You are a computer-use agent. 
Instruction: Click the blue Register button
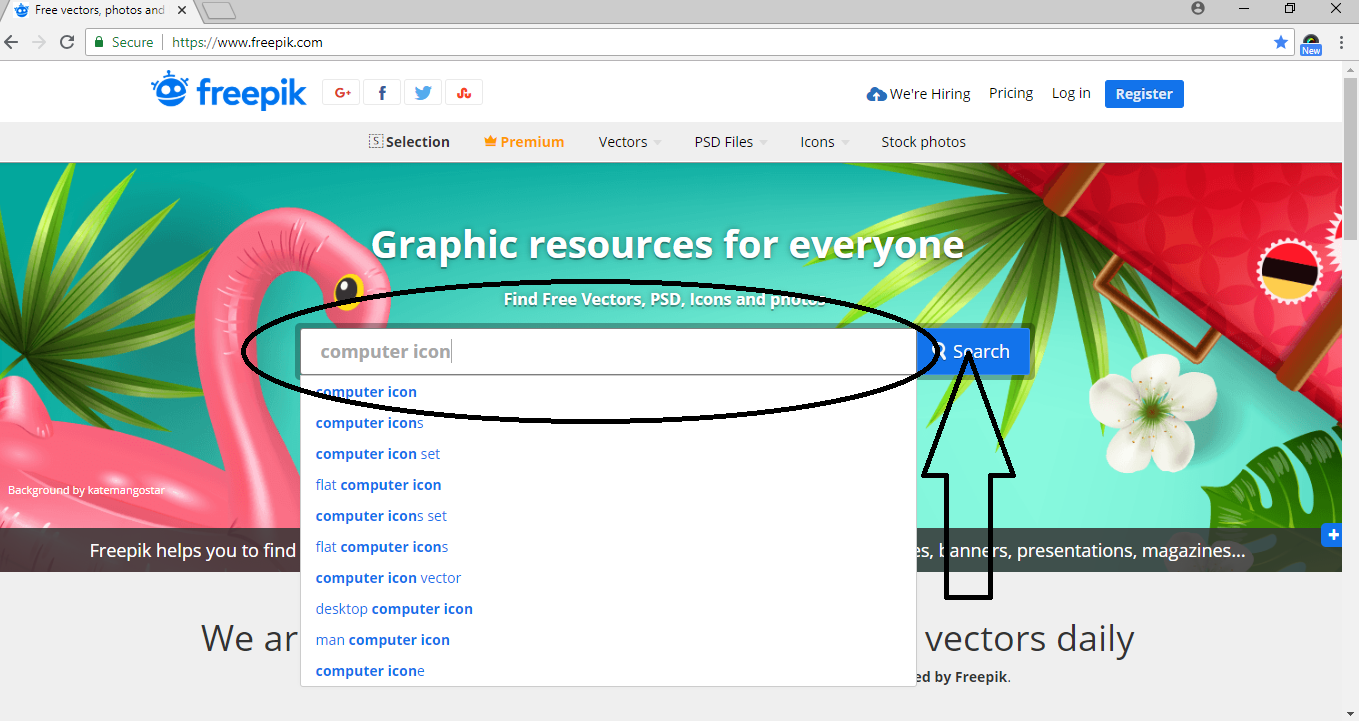[1144, 94]
